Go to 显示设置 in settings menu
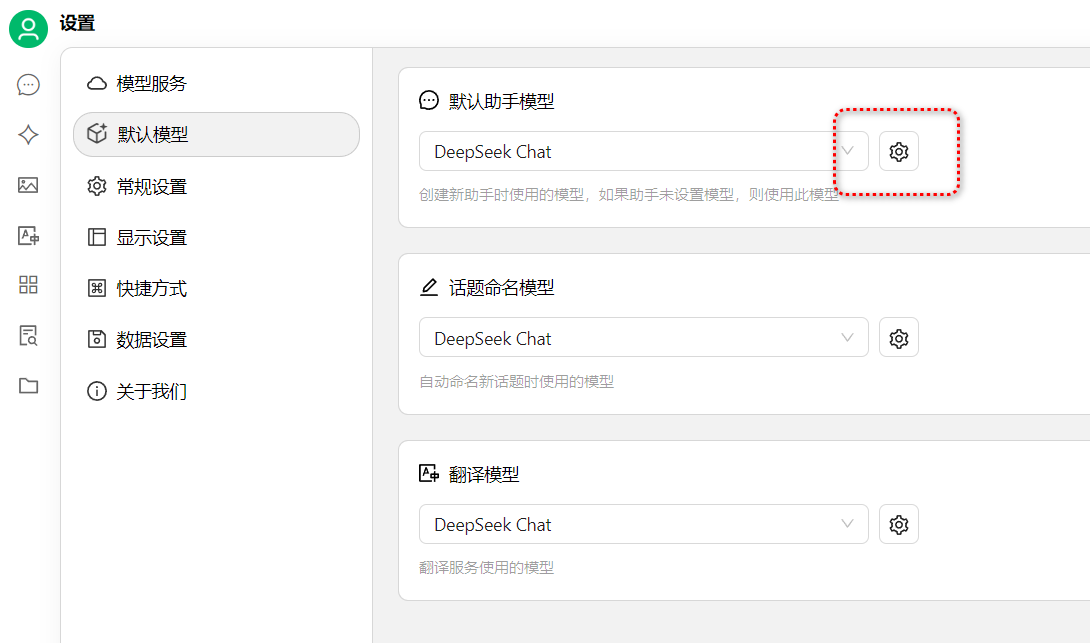This screenshot has height=643, width=1090. tap(151, 238)
